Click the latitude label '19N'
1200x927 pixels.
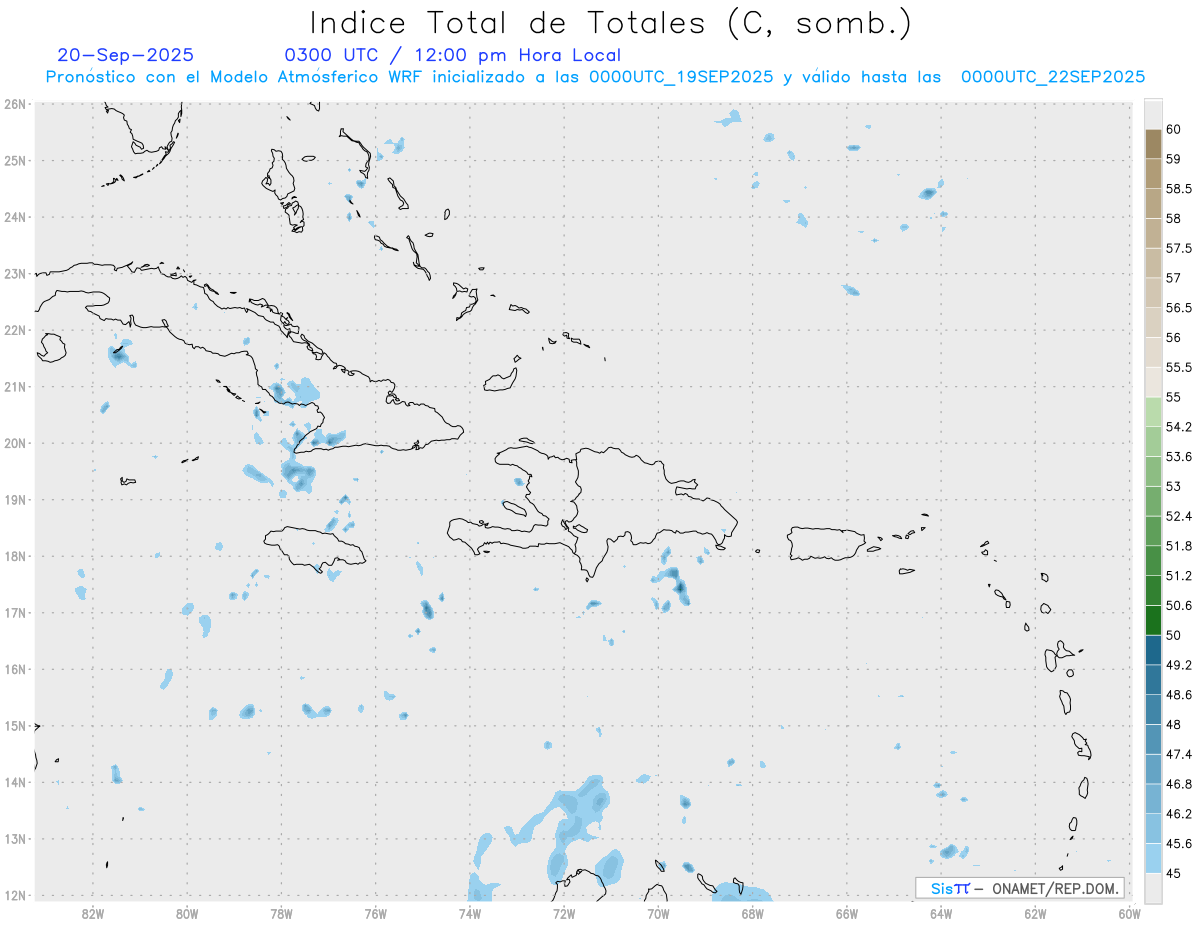(x=15, y=499)
